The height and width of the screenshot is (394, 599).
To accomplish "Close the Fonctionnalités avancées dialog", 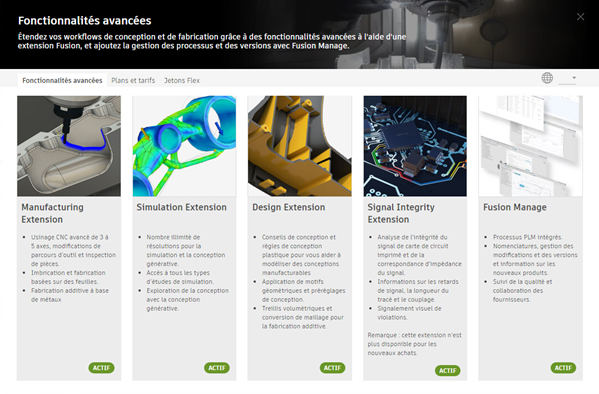I will 580,17.
